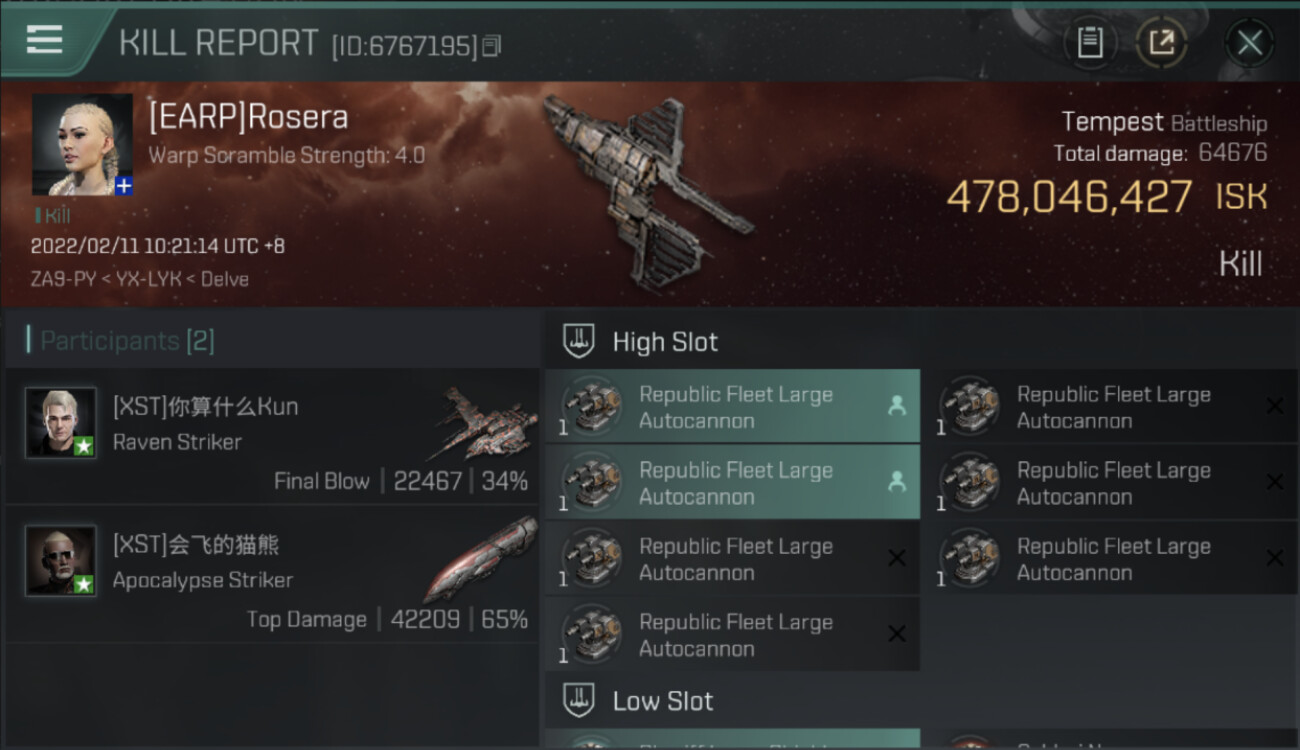View the Raven Striker pilot portrait
The width and height of the screenshot is (1300, 750).
[x=60, y=423]
